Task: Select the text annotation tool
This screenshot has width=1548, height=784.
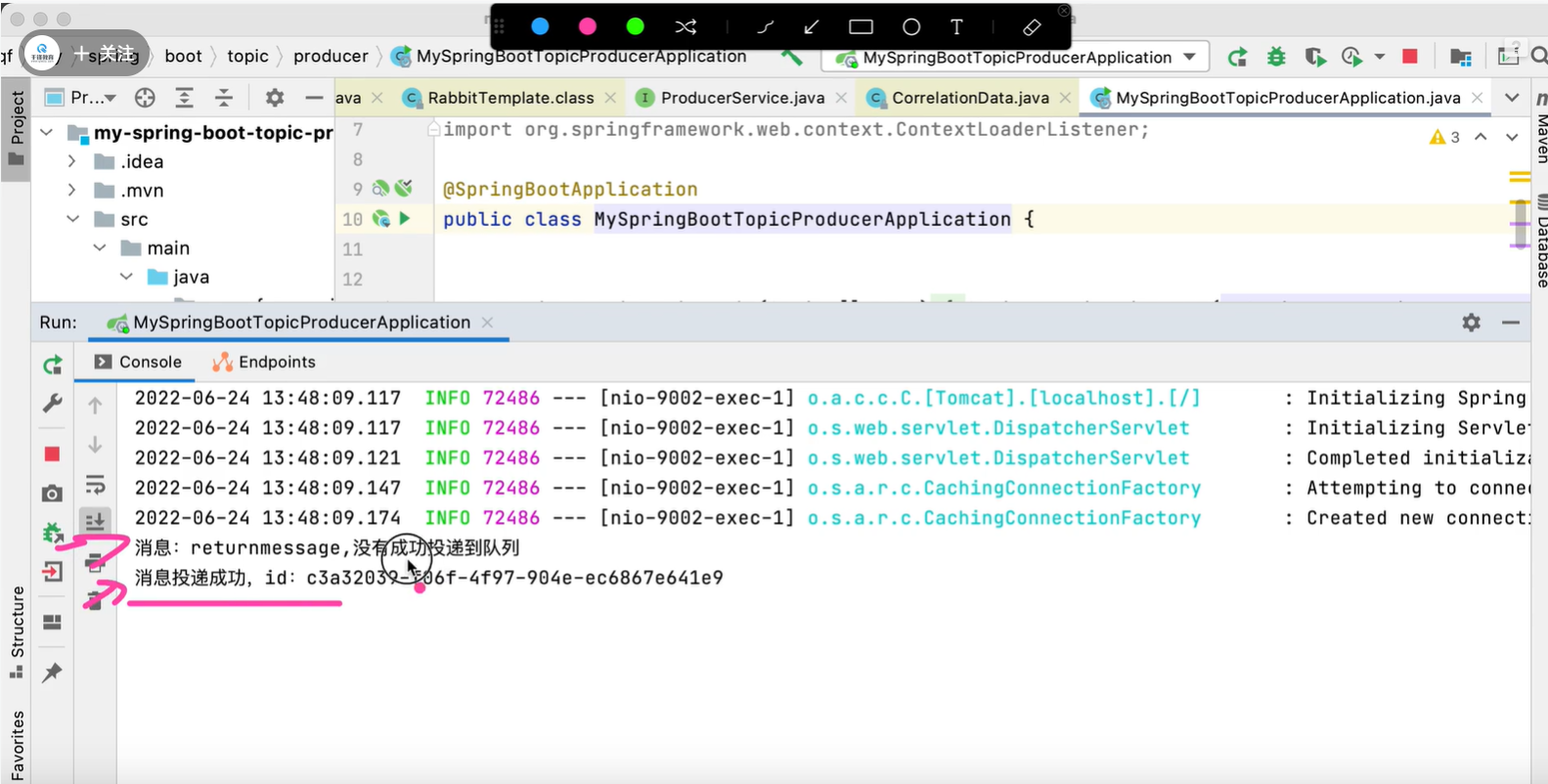Action: (956, 27)
